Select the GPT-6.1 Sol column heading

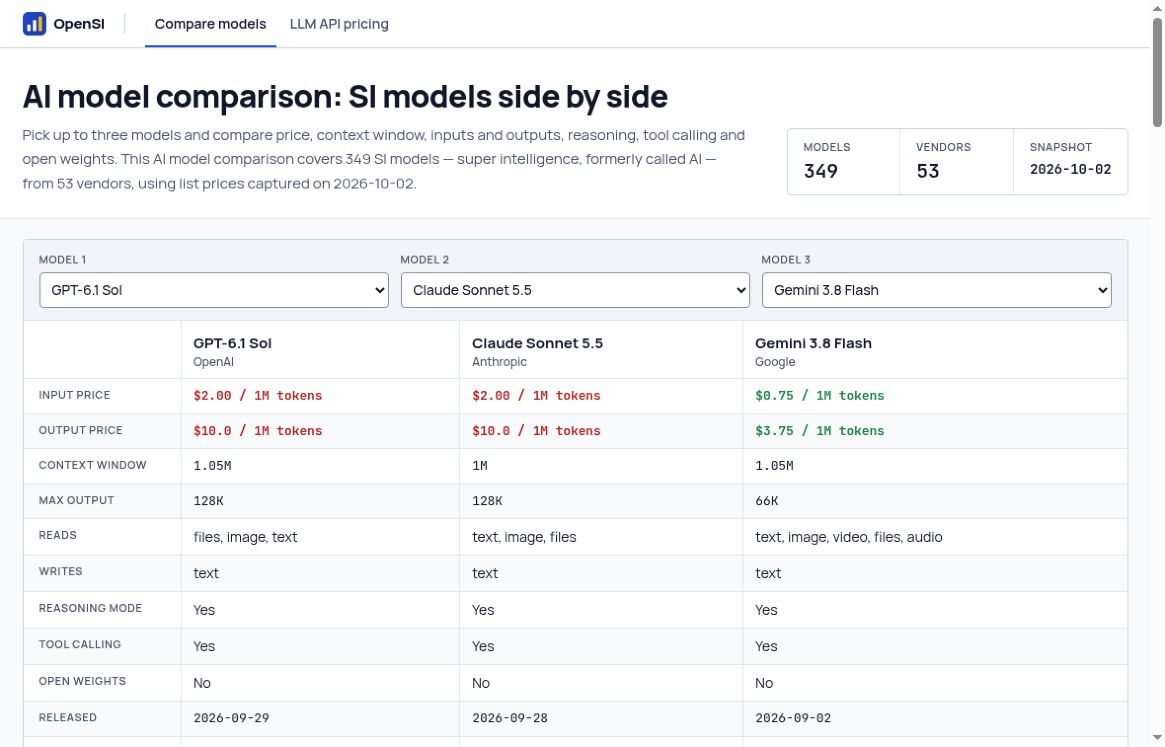coord(233,343)
